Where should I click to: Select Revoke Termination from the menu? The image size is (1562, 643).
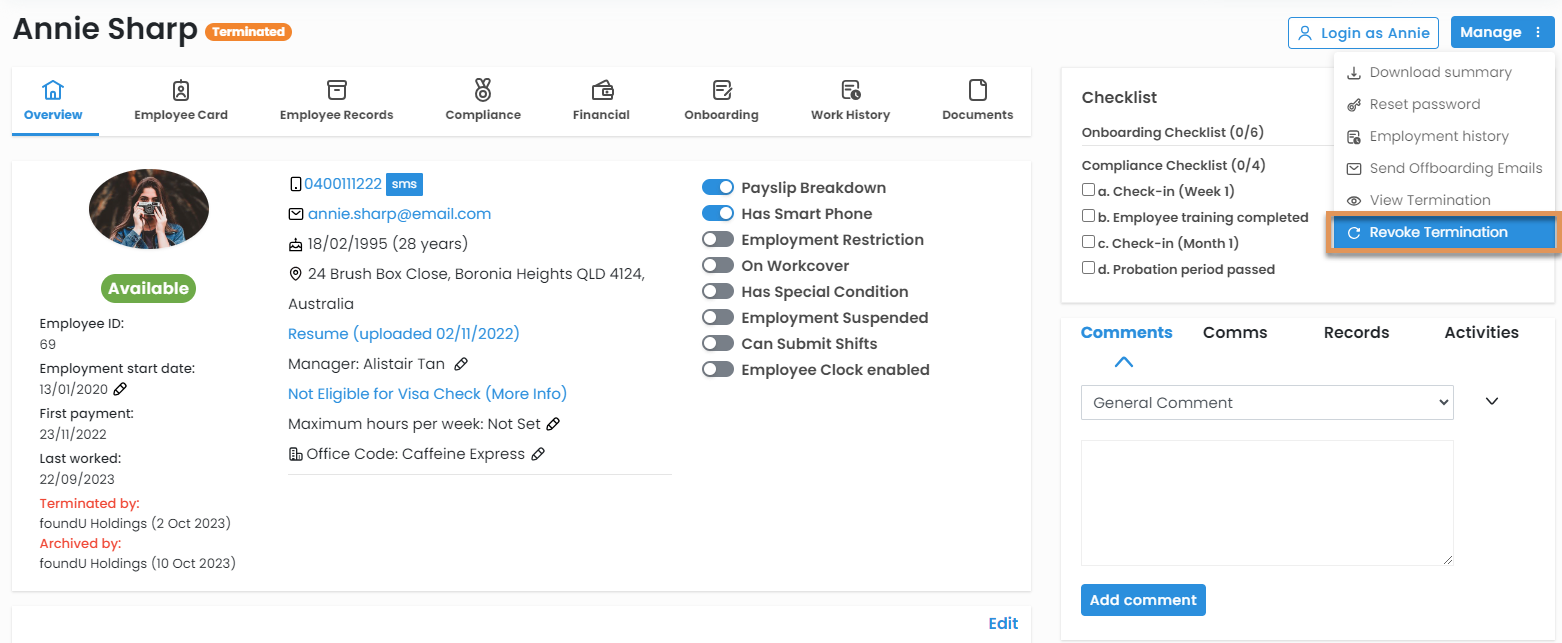(x=1438, y=232)
